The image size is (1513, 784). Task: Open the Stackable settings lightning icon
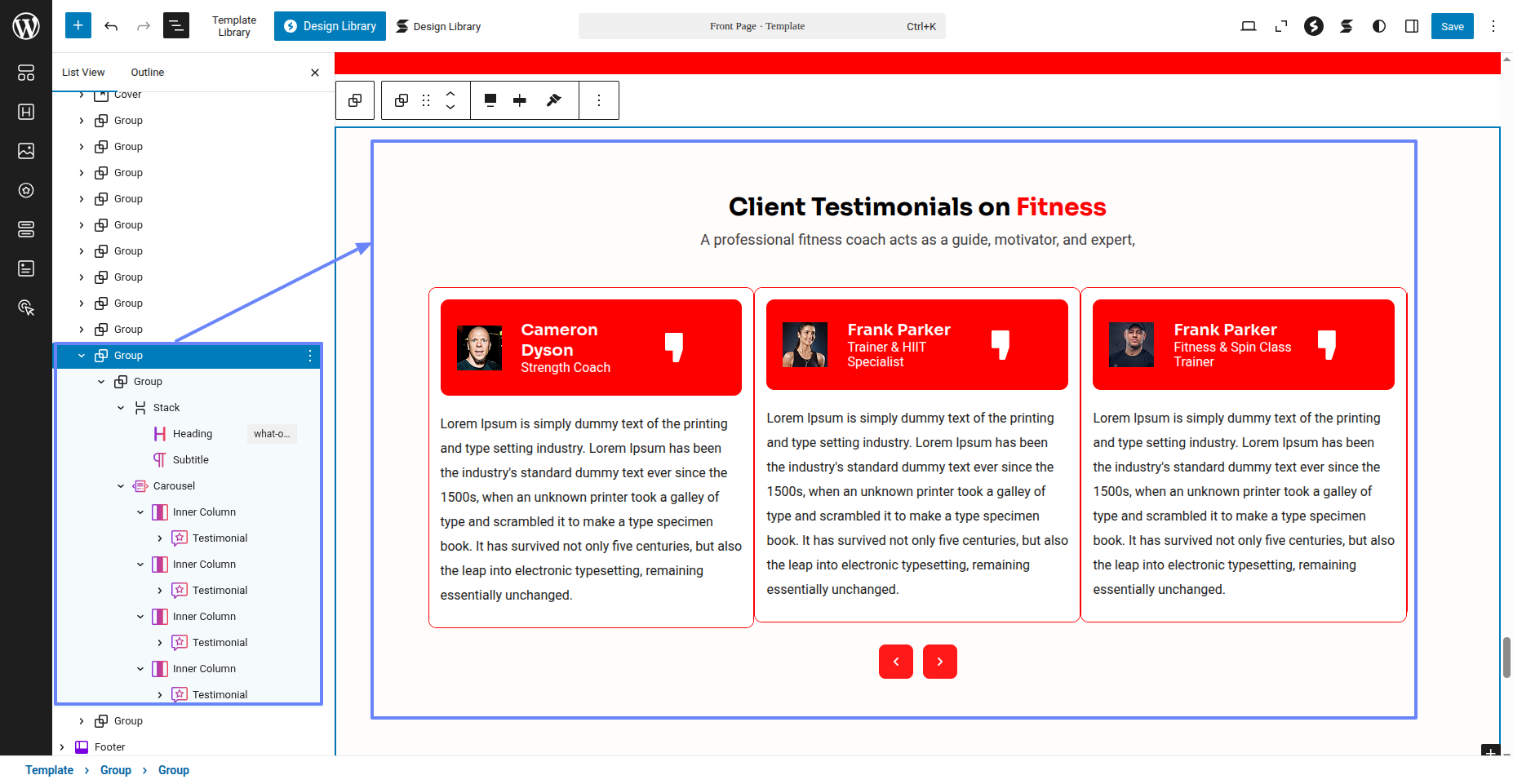[x=1313, y=26]
